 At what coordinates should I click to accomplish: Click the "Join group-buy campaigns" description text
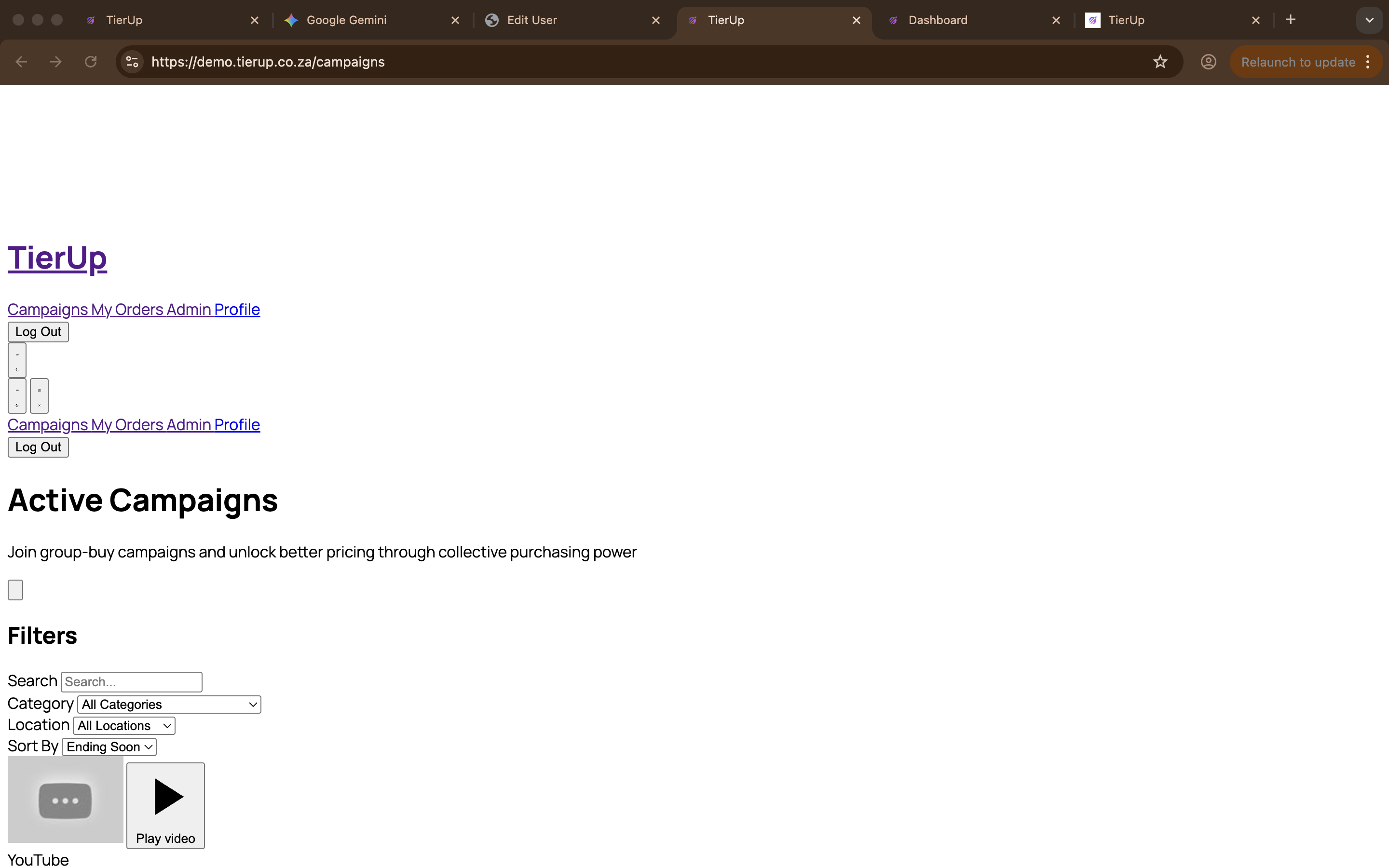[x=322, y=552]
